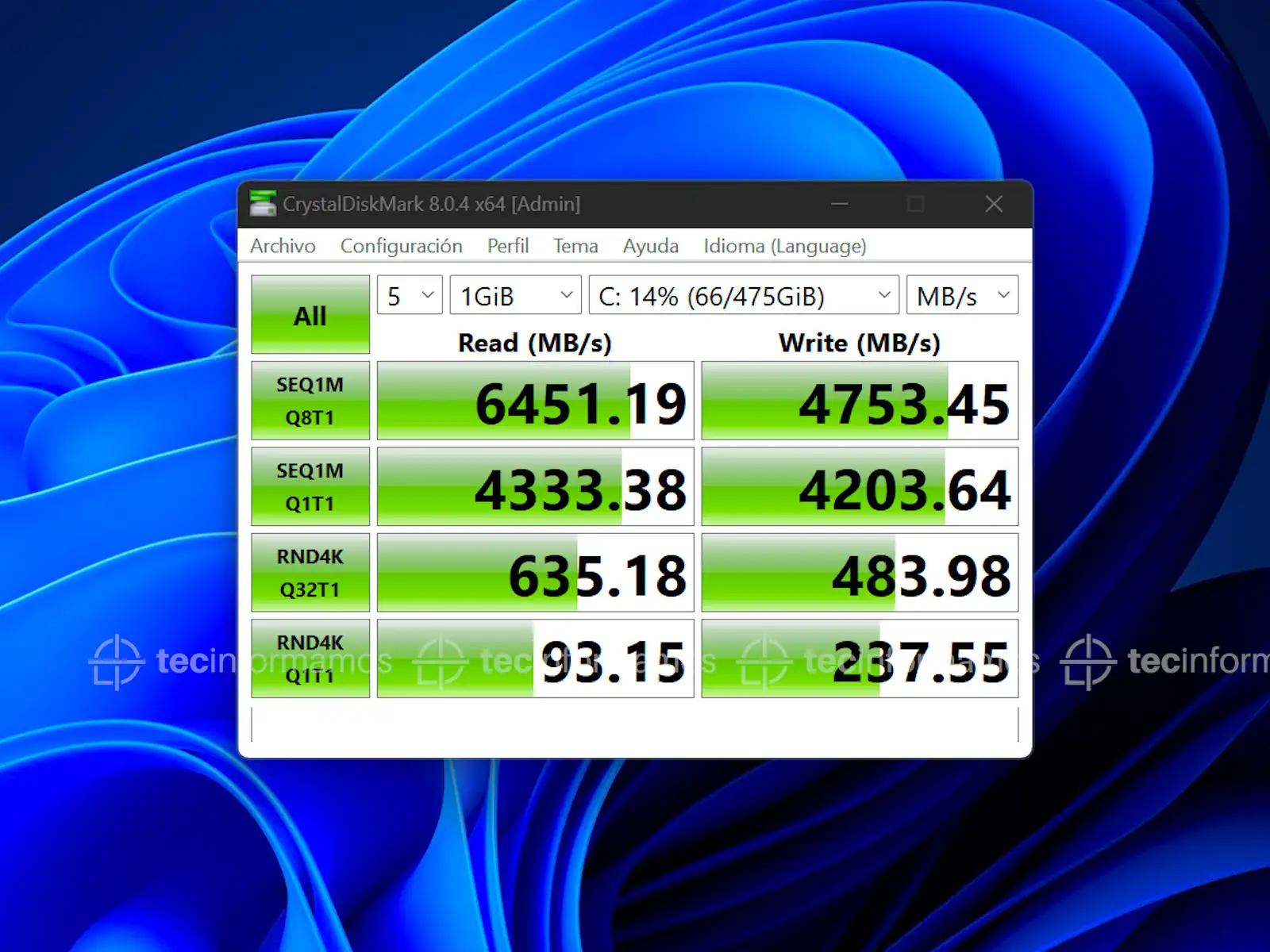Click the 6451.19 sequential read result
This screenshot has width=1270, height=952.
(x=535, y=401)
